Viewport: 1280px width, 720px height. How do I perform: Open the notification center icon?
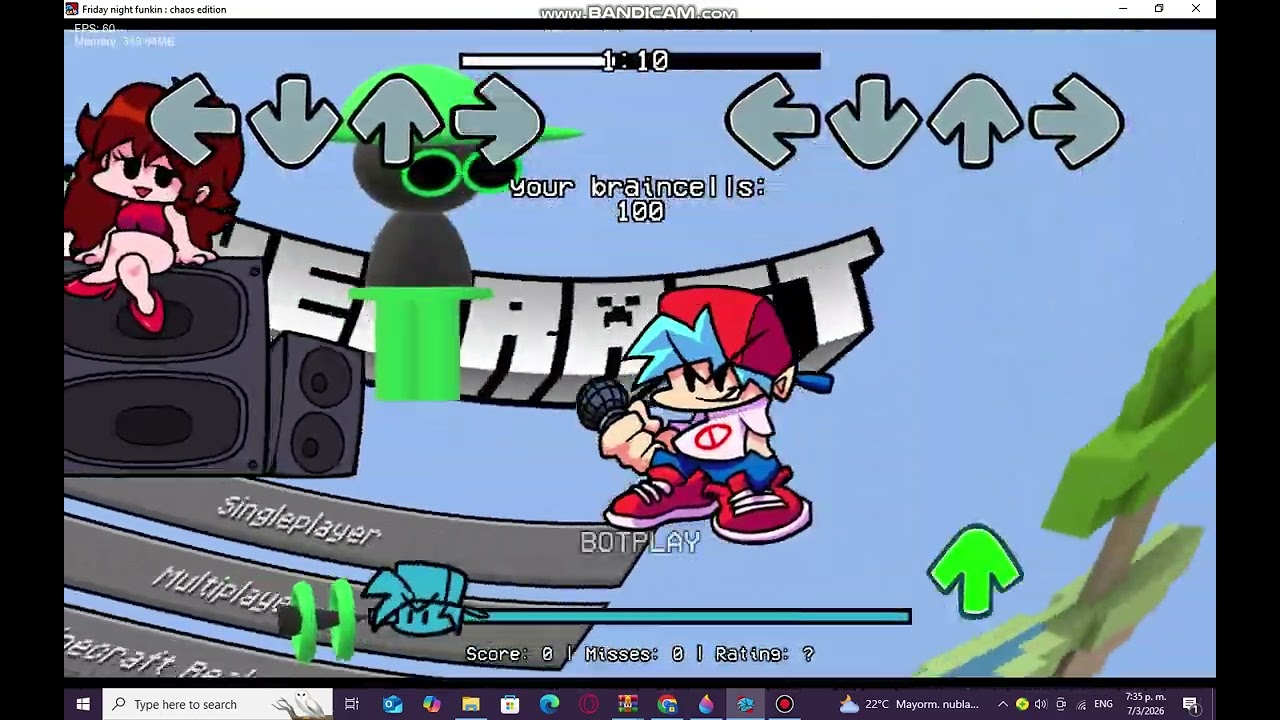(1190, 704)
